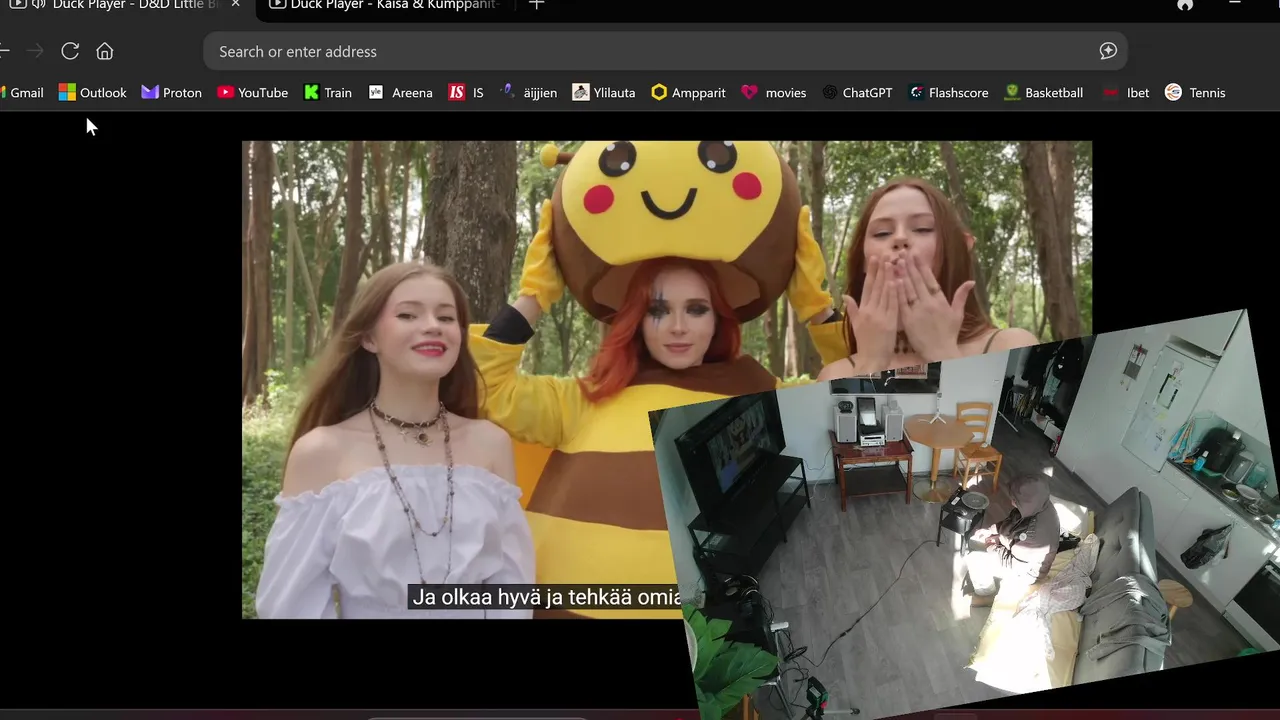Minimize the browser window
1280x720 pixels.
pos(1235,4)
